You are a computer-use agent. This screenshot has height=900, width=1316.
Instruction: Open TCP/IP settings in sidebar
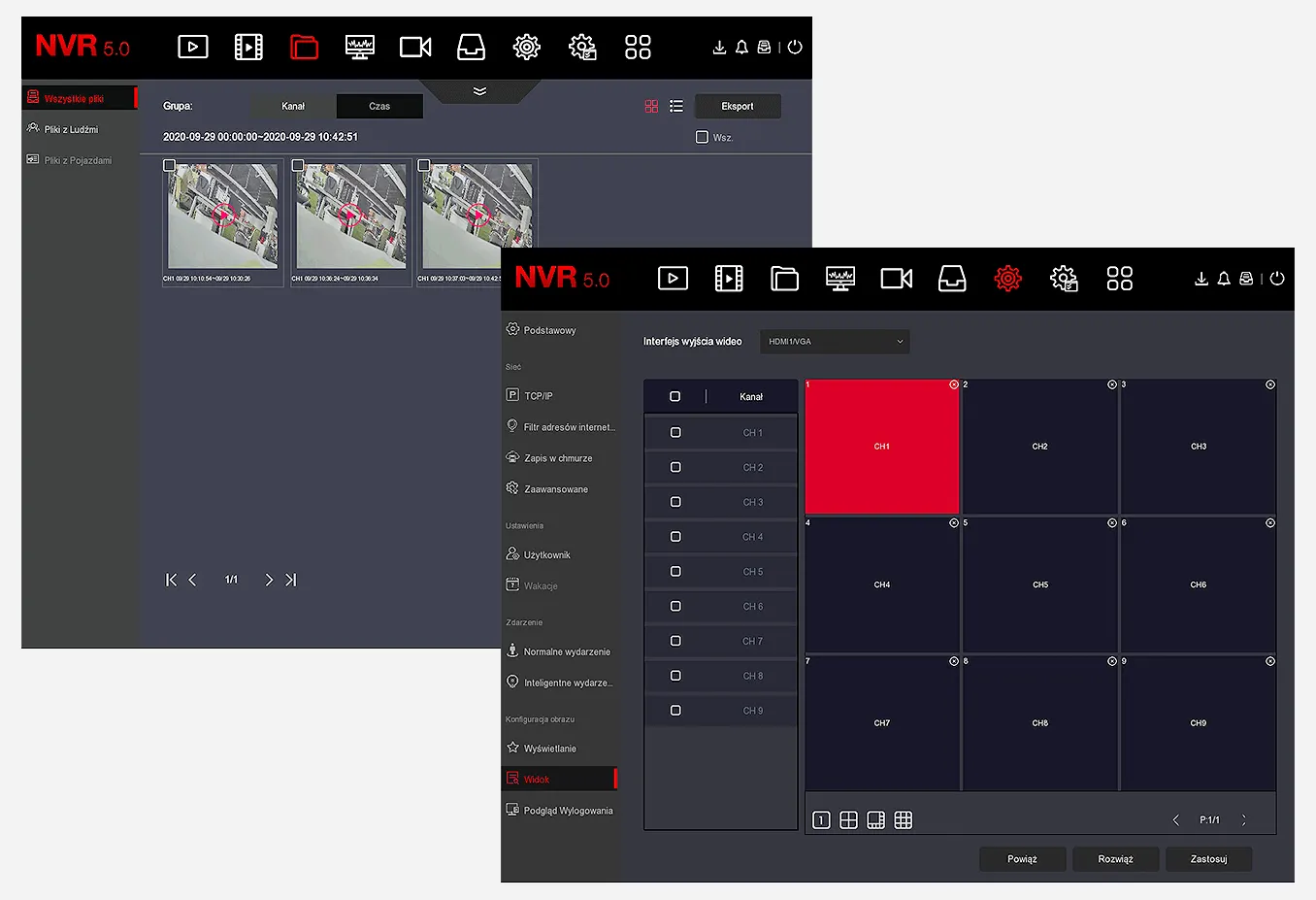(x=539, y=396)
